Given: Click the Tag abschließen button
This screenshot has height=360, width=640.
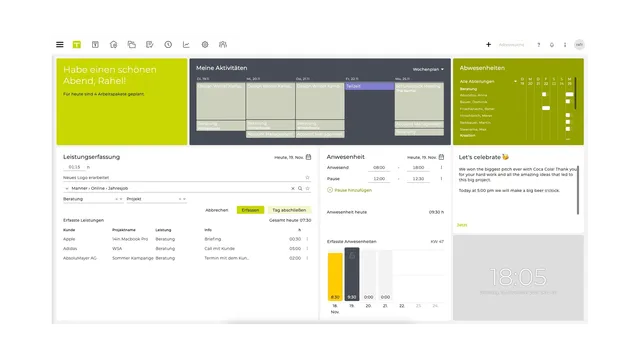Looking at the screenshot, I should pyautogui.click(x=289, y=210).
